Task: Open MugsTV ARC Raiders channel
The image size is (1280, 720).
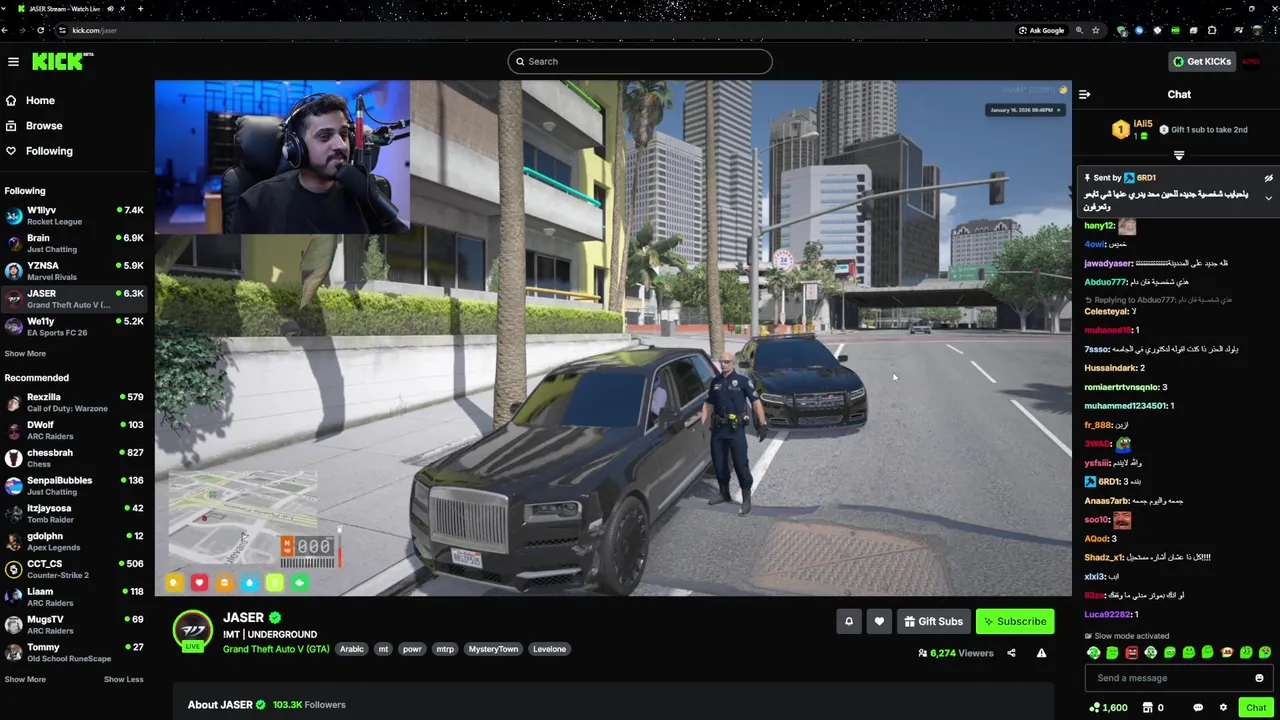Action: 74,625
